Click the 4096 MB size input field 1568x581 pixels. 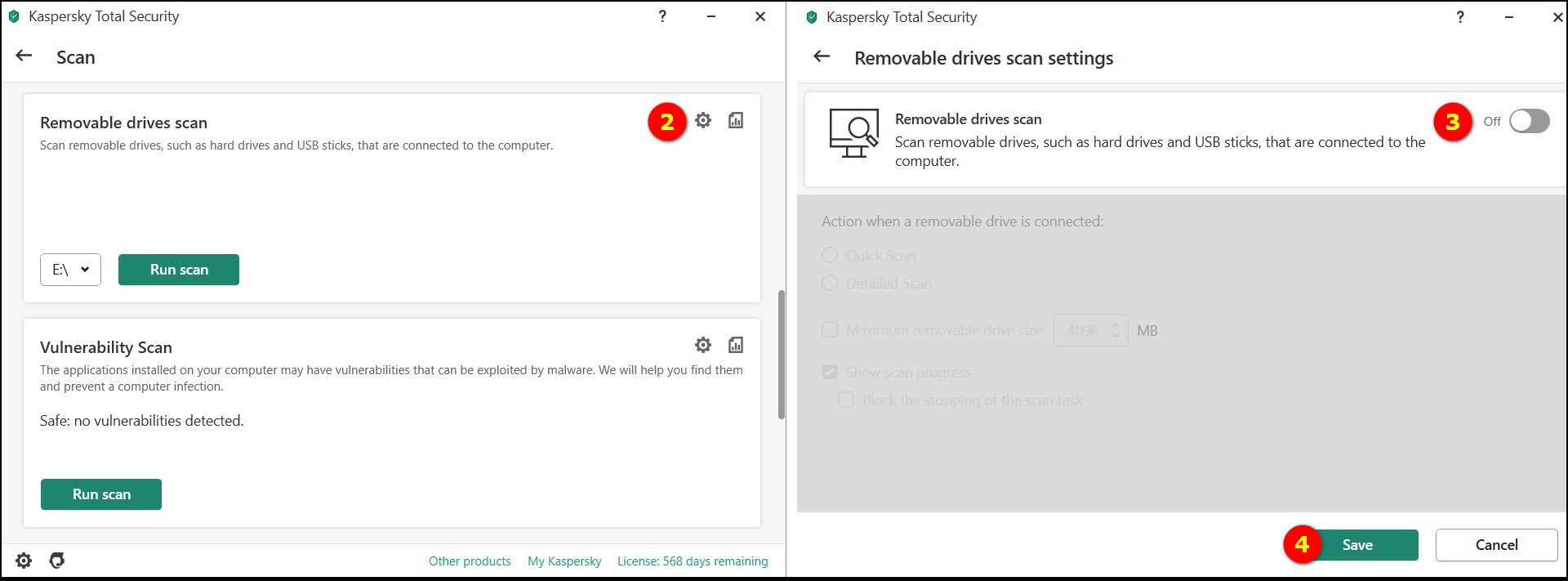[1091, 330]
